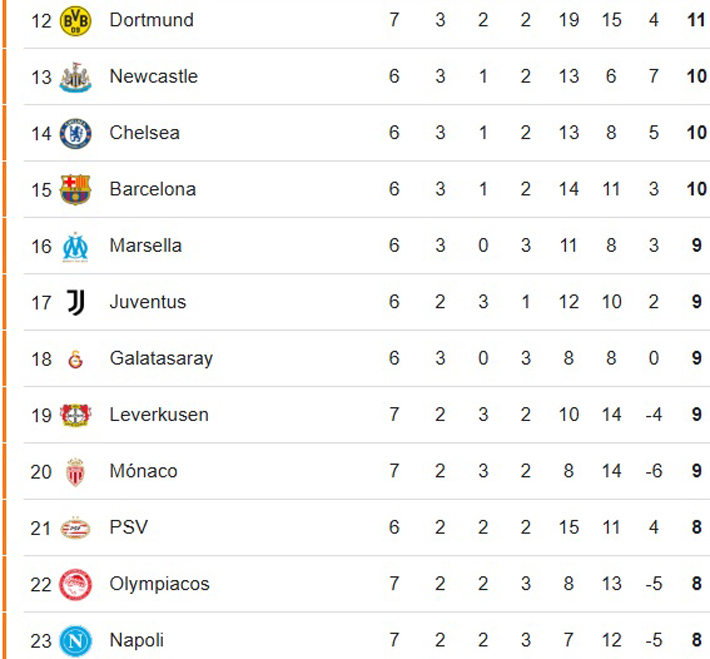Click the Leverkusen club crest
Image resolution: width=710 pixels, height=659 pixels.
[x=75, y=415]
